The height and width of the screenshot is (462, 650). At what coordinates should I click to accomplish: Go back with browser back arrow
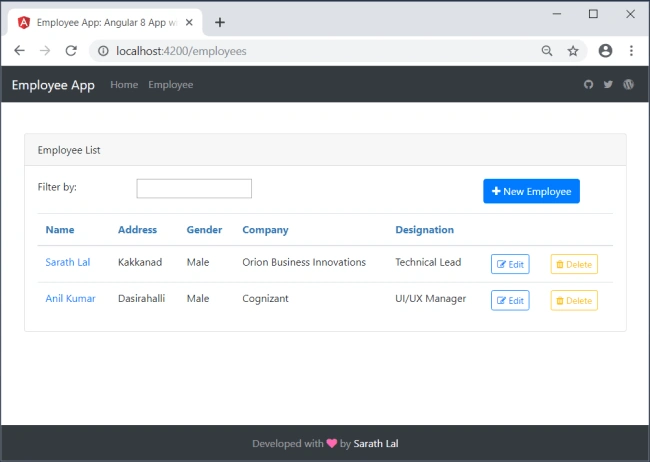tap(19, 51)
